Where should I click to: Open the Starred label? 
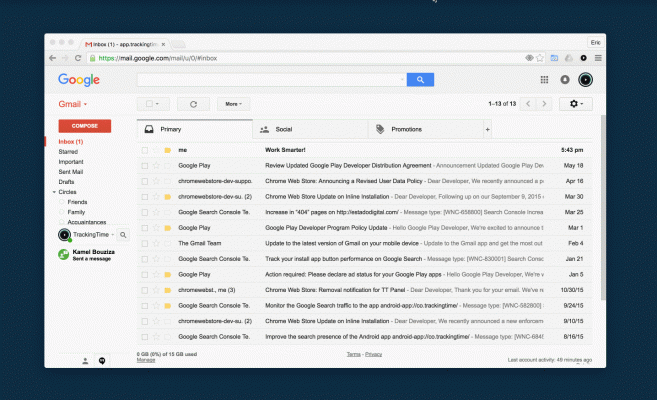pos(68,152)
